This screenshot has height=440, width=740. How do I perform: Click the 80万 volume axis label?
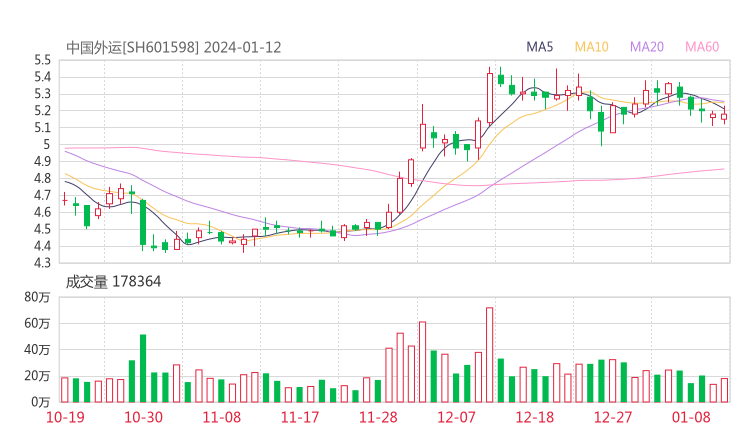coord(37,297)
